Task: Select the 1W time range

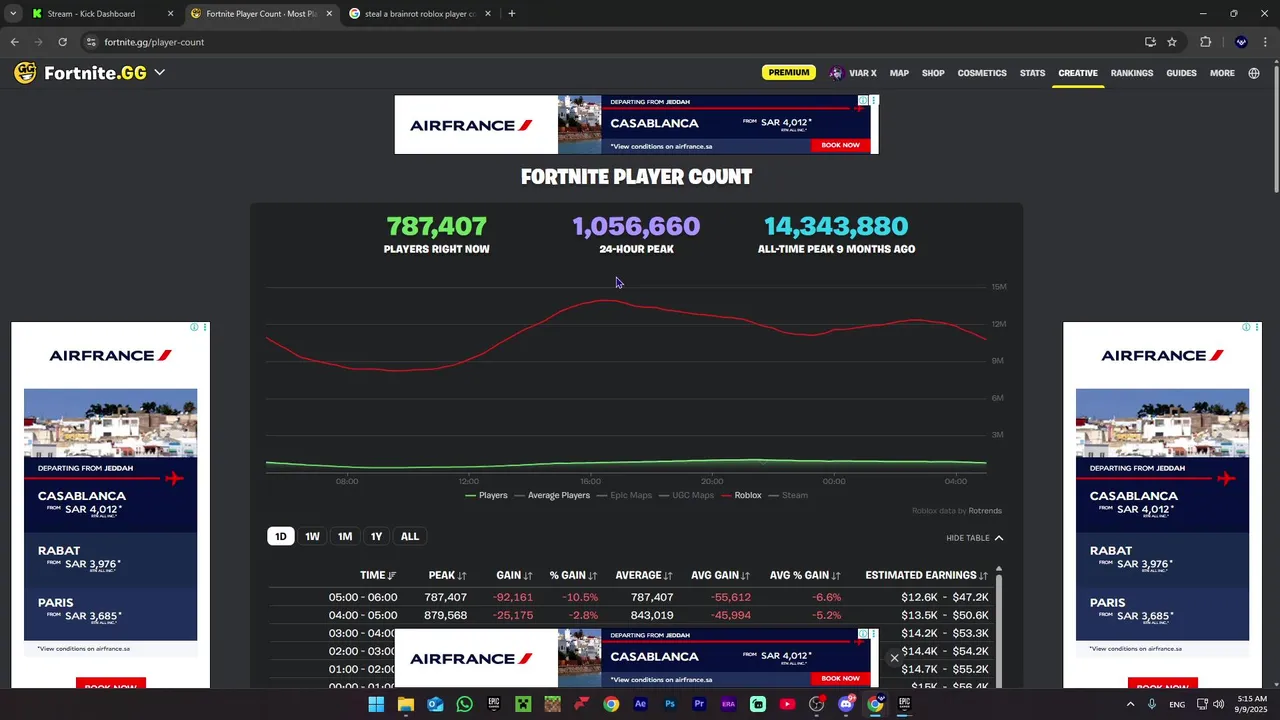Action: pos(312,537)
